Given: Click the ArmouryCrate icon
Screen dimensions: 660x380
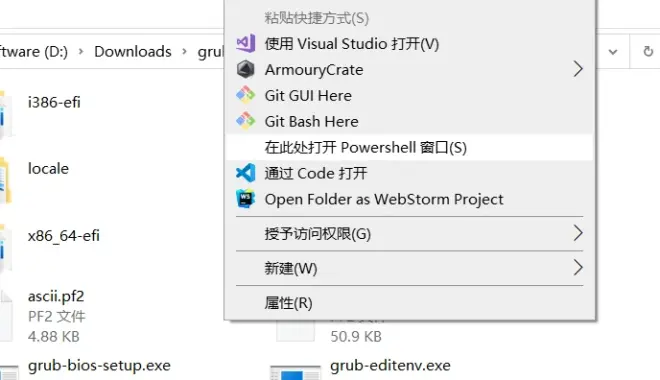Looking at the screenshot, I should coord(245,69).
